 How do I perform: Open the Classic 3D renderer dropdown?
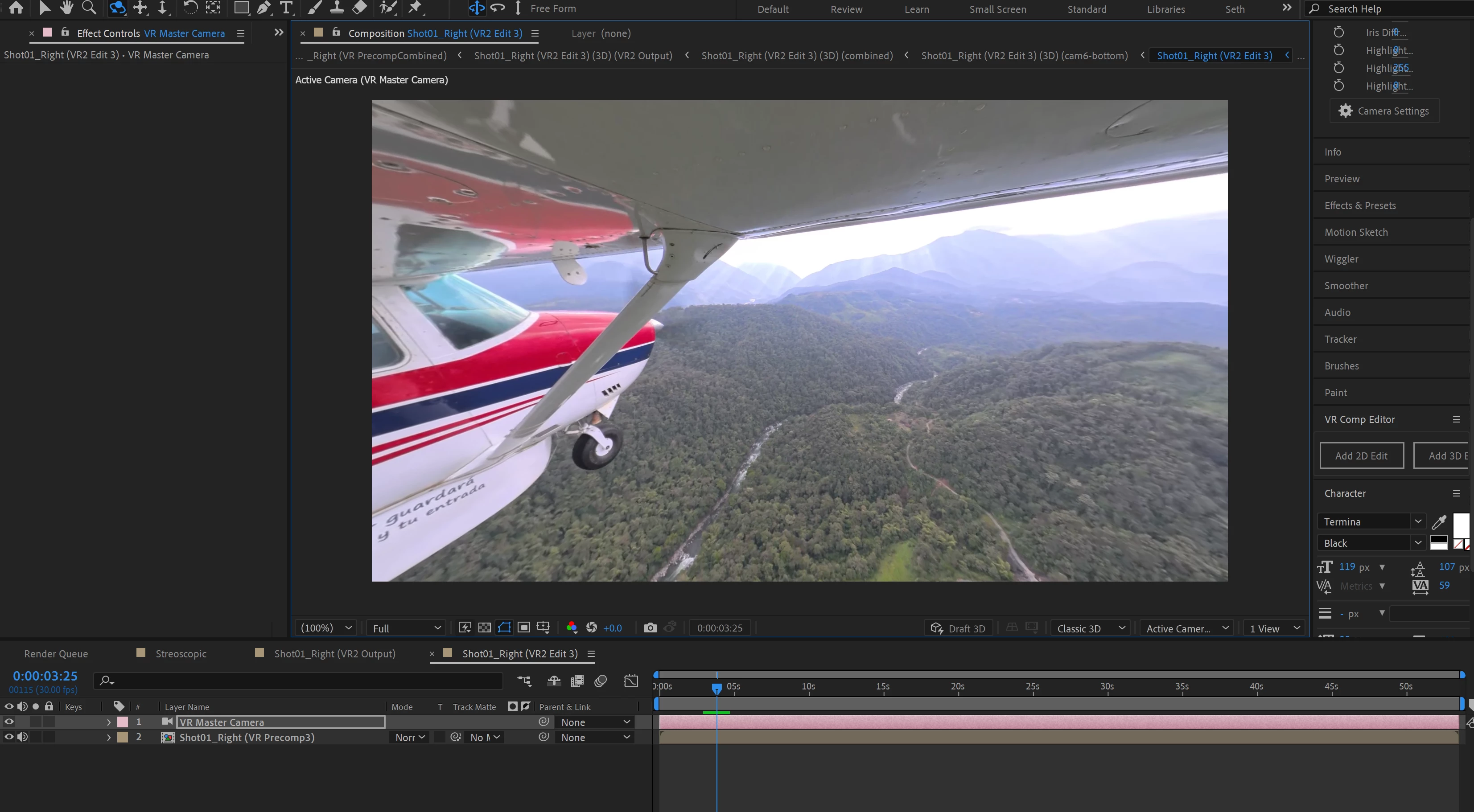(x=1091, y=628)
